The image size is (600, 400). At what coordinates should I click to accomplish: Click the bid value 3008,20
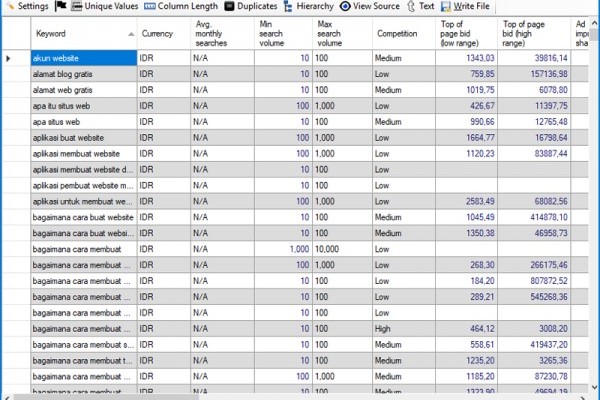coord(553,329)
